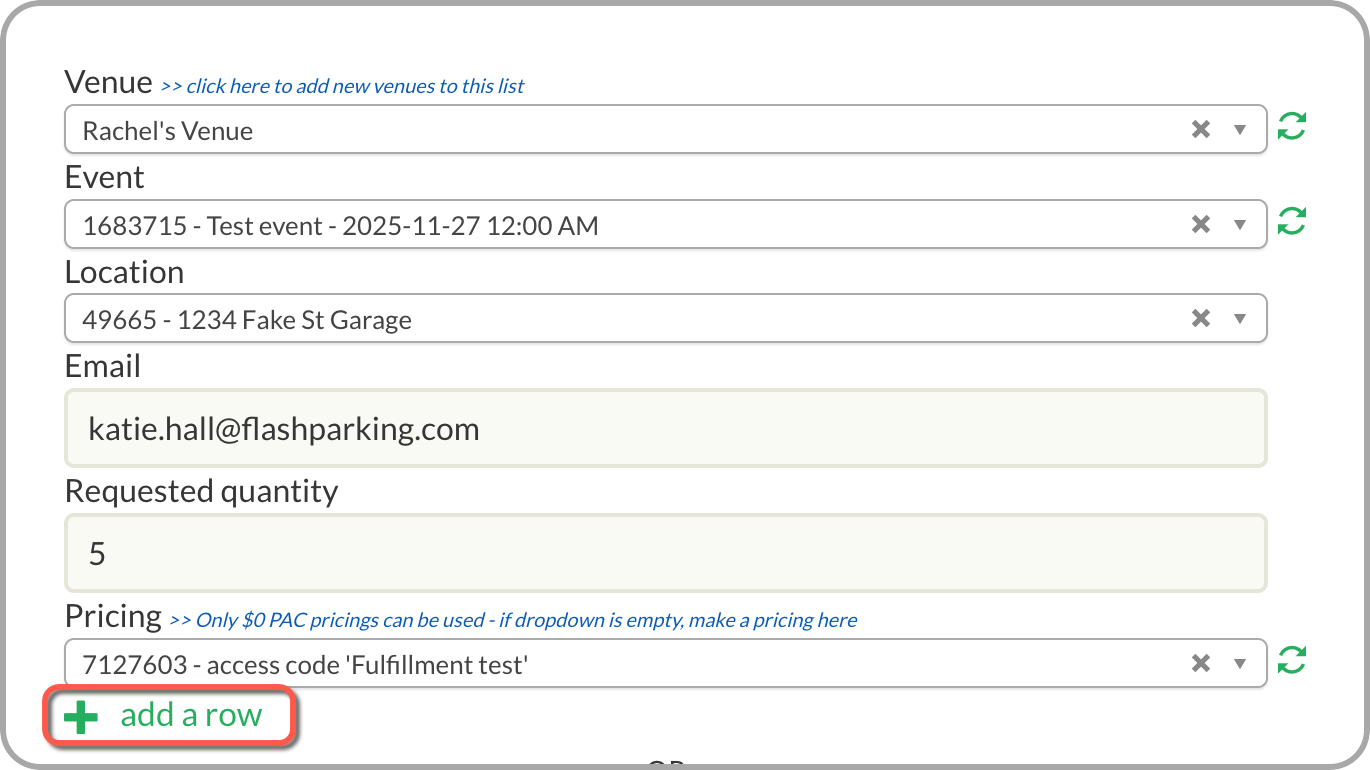Open the Event dropdown arrow
This screenshot has width=1370, height=770.
point(1240,225)
